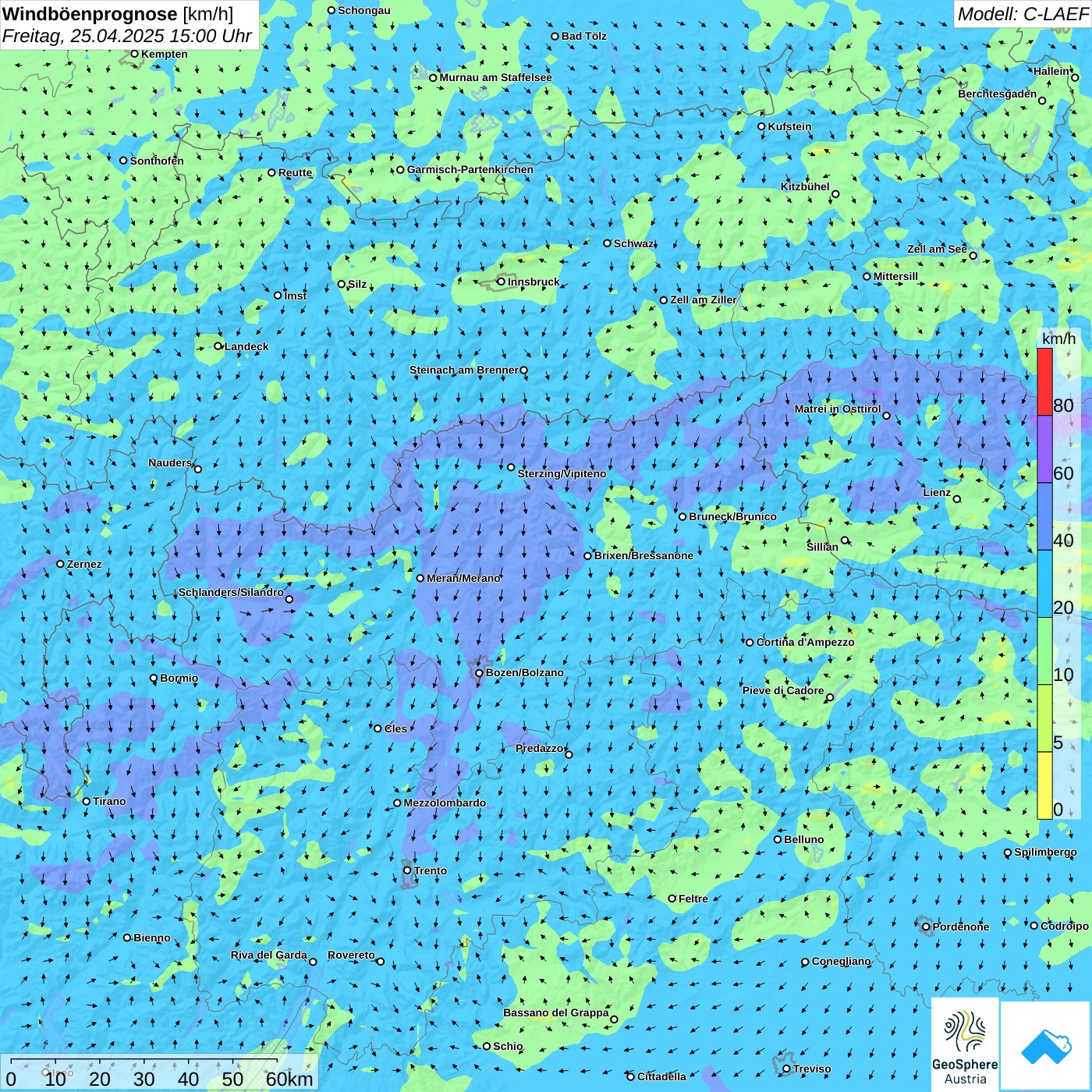Click the Bad Tölz label
This screenshot has height=1092, width=1092.
(x=584, y=37)
